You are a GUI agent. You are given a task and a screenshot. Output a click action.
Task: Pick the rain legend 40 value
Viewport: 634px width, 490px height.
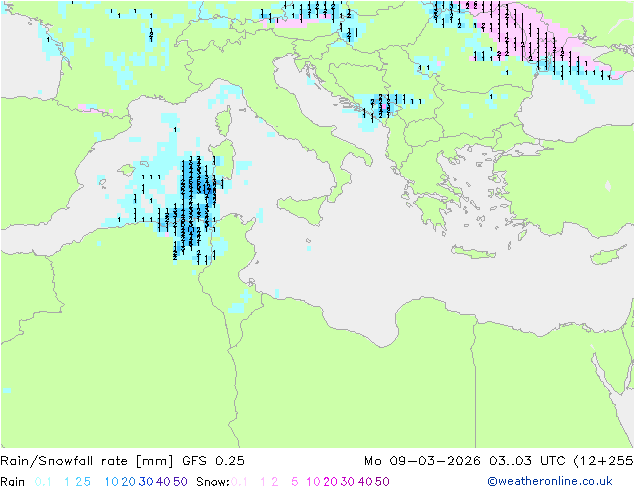163,482
